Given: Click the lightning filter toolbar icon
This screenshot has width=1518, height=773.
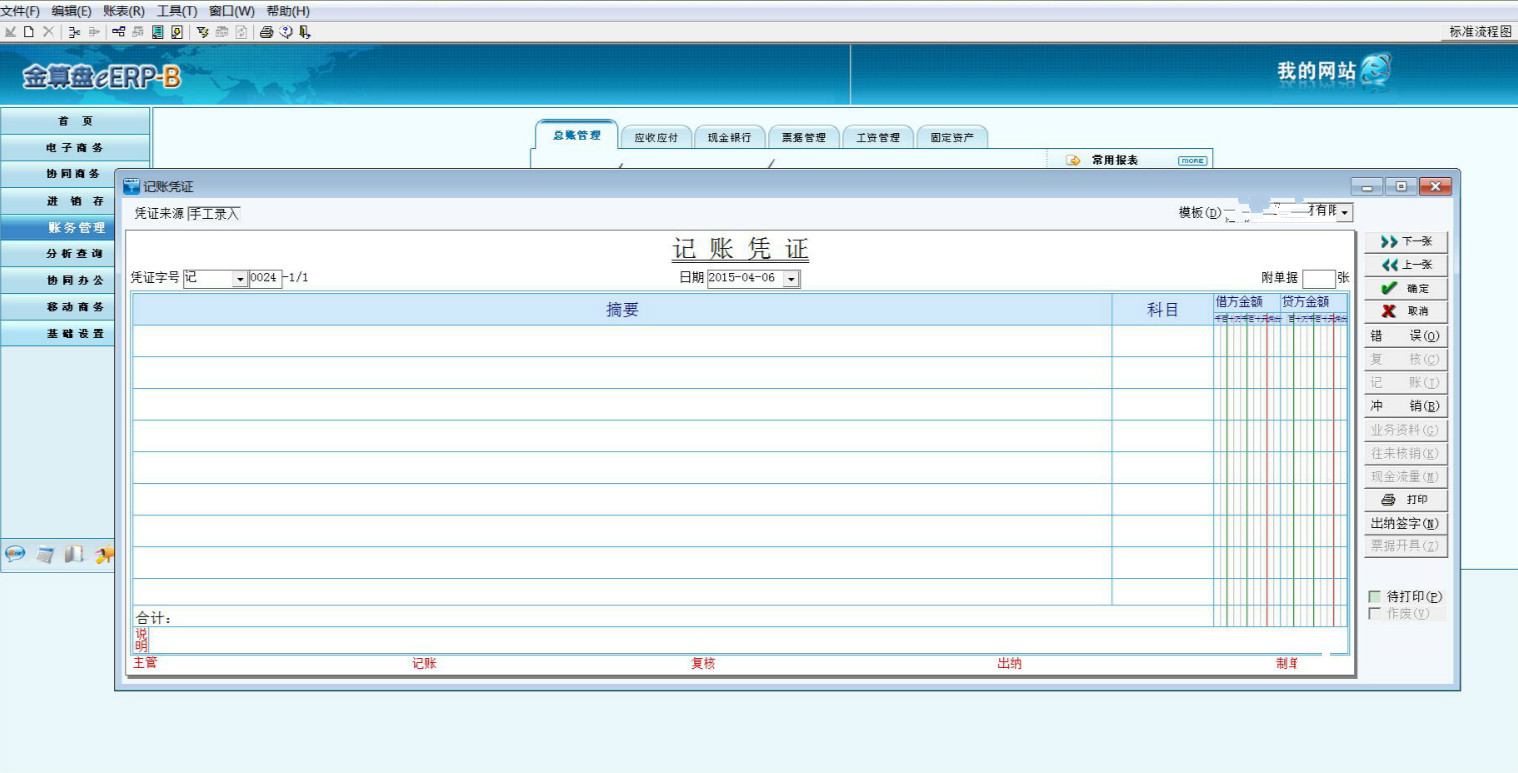Looking at the screenshot, I should [x=203, y=31].
